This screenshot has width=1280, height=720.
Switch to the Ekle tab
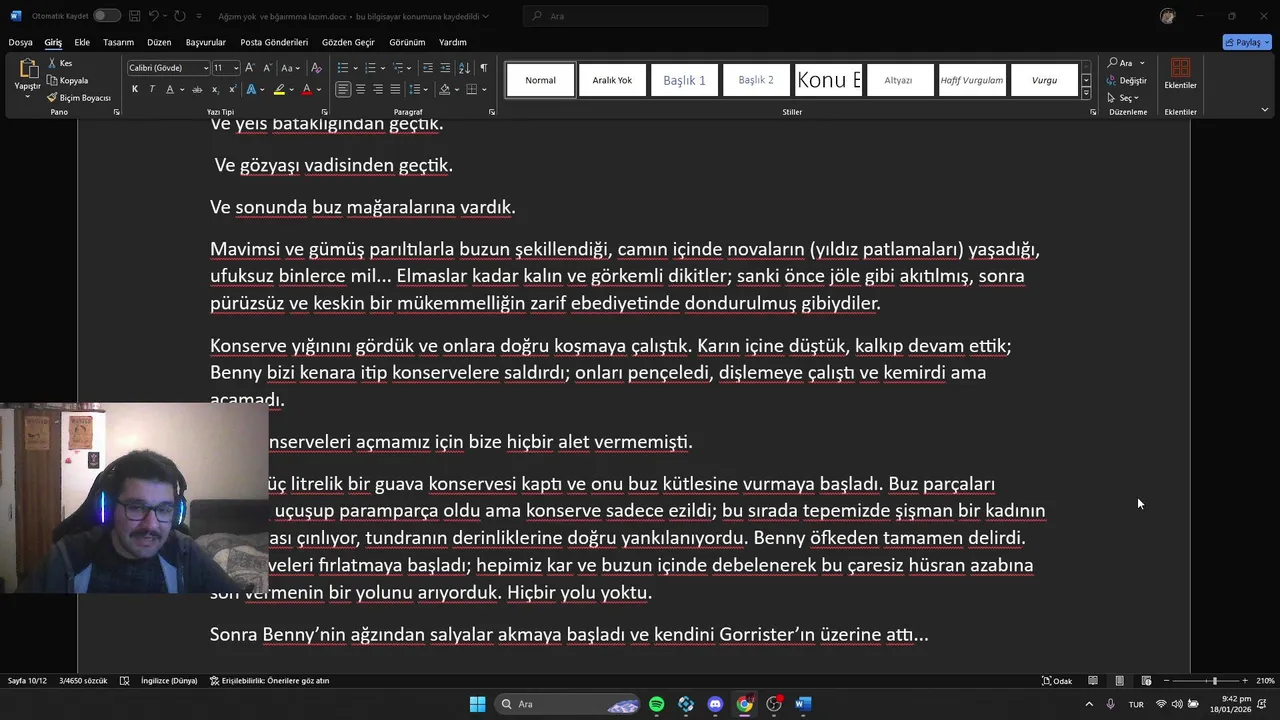[x=82, y=43]
